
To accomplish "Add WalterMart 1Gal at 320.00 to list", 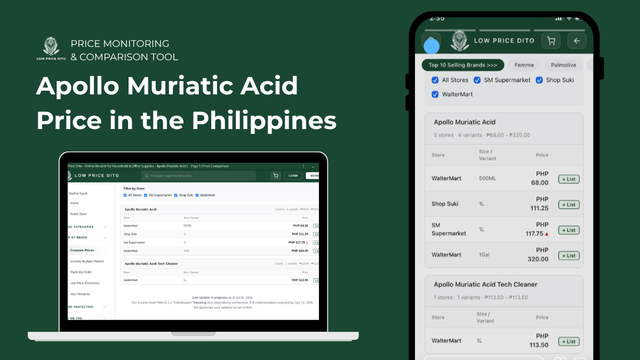I will pos(569,256).
